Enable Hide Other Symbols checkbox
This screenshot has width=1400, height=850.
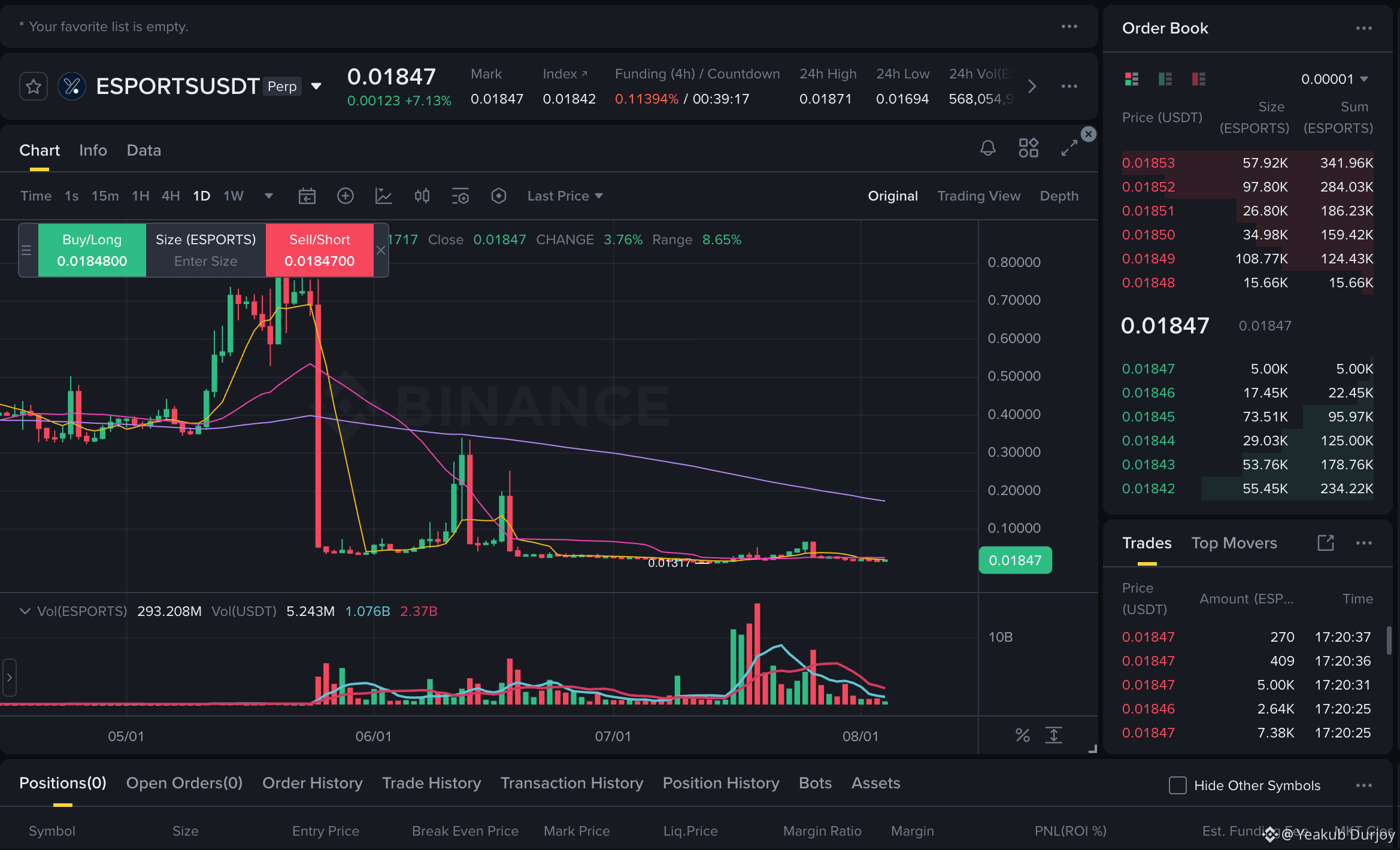pyautogui.click(x=1178, y=785)
